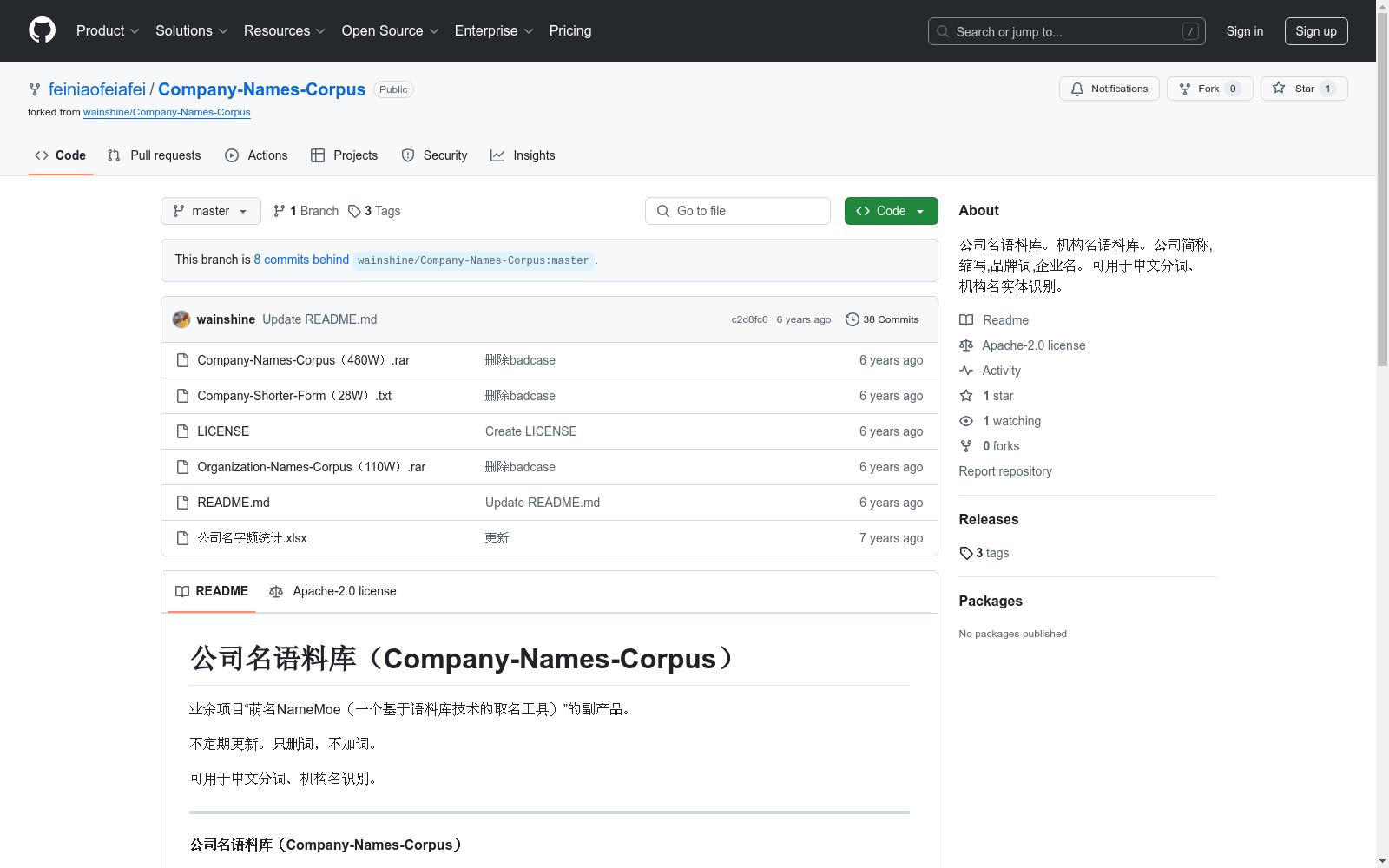
Task: Open the Packages heading link
Action: coord(991,601)
